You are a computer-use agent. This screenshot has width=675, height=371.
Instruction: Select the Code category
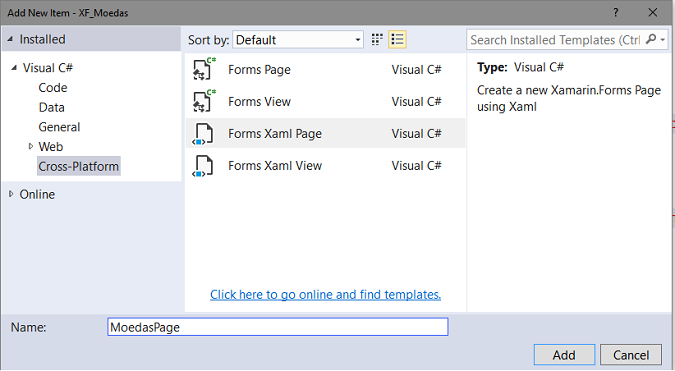53,87
